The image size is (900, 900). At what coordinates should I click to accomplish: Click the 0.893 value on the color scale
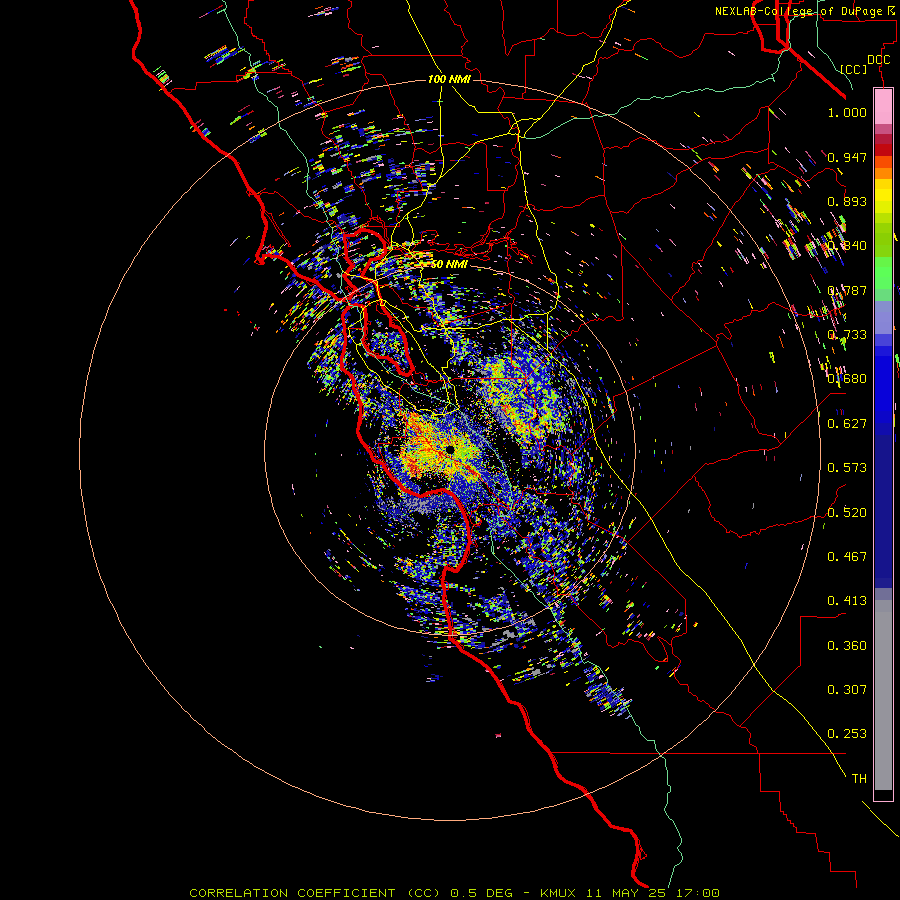coord(847,201)
